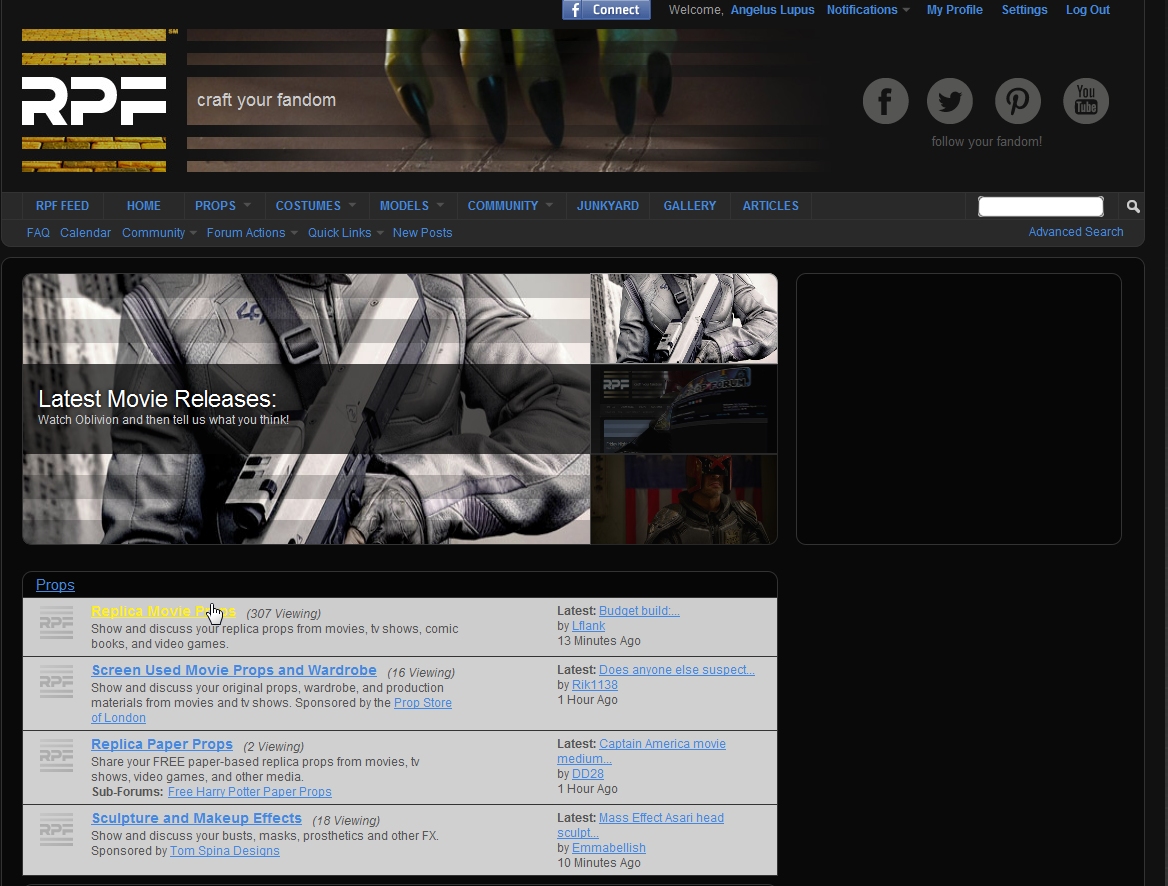1168x886 pixels.
Task: Open Screen Used Movie Props and Wardrobe forum
Action: (234, 670)
